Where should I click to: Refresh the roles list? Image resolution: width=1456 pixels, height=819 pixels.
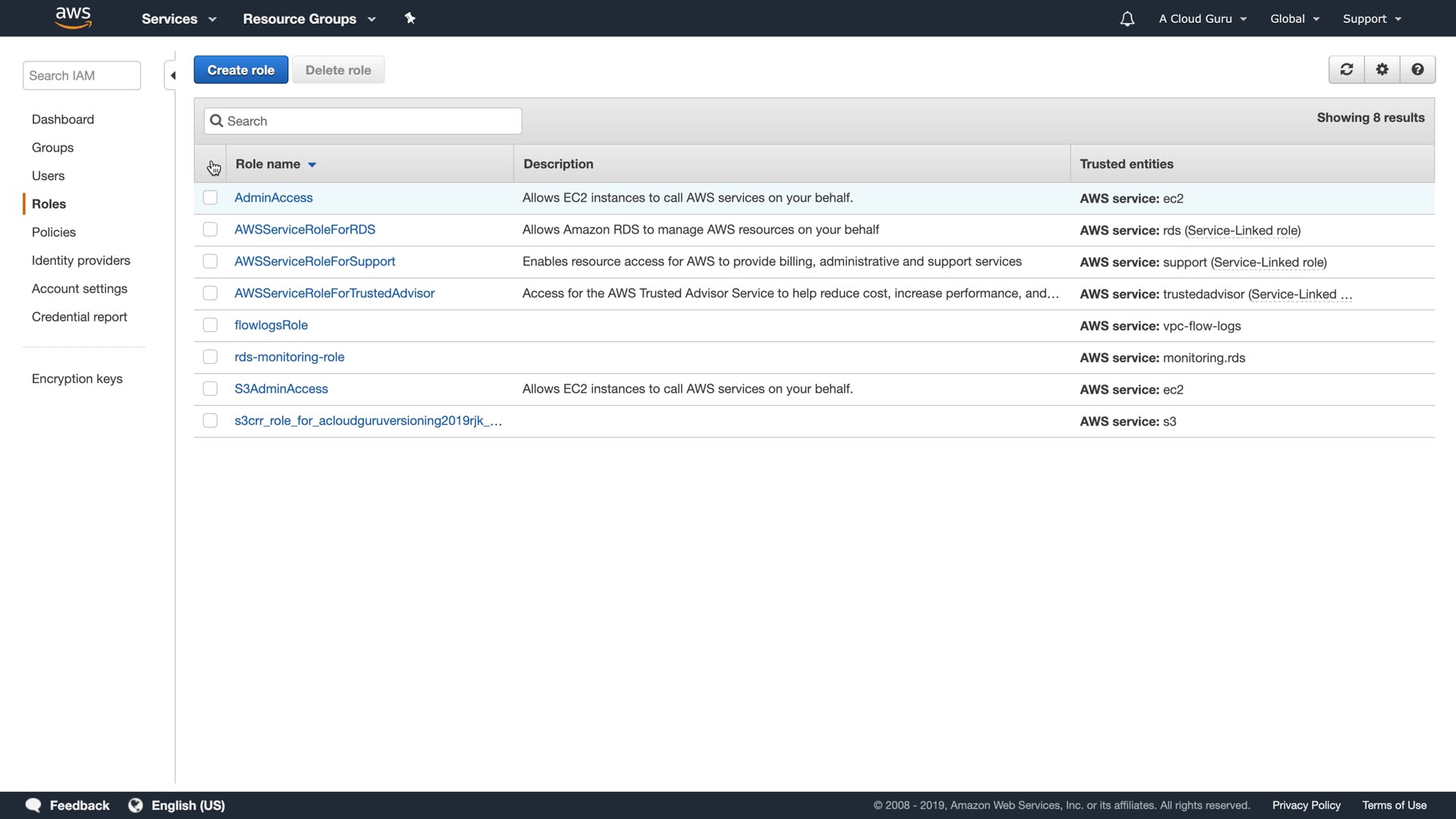(1347, 70)
